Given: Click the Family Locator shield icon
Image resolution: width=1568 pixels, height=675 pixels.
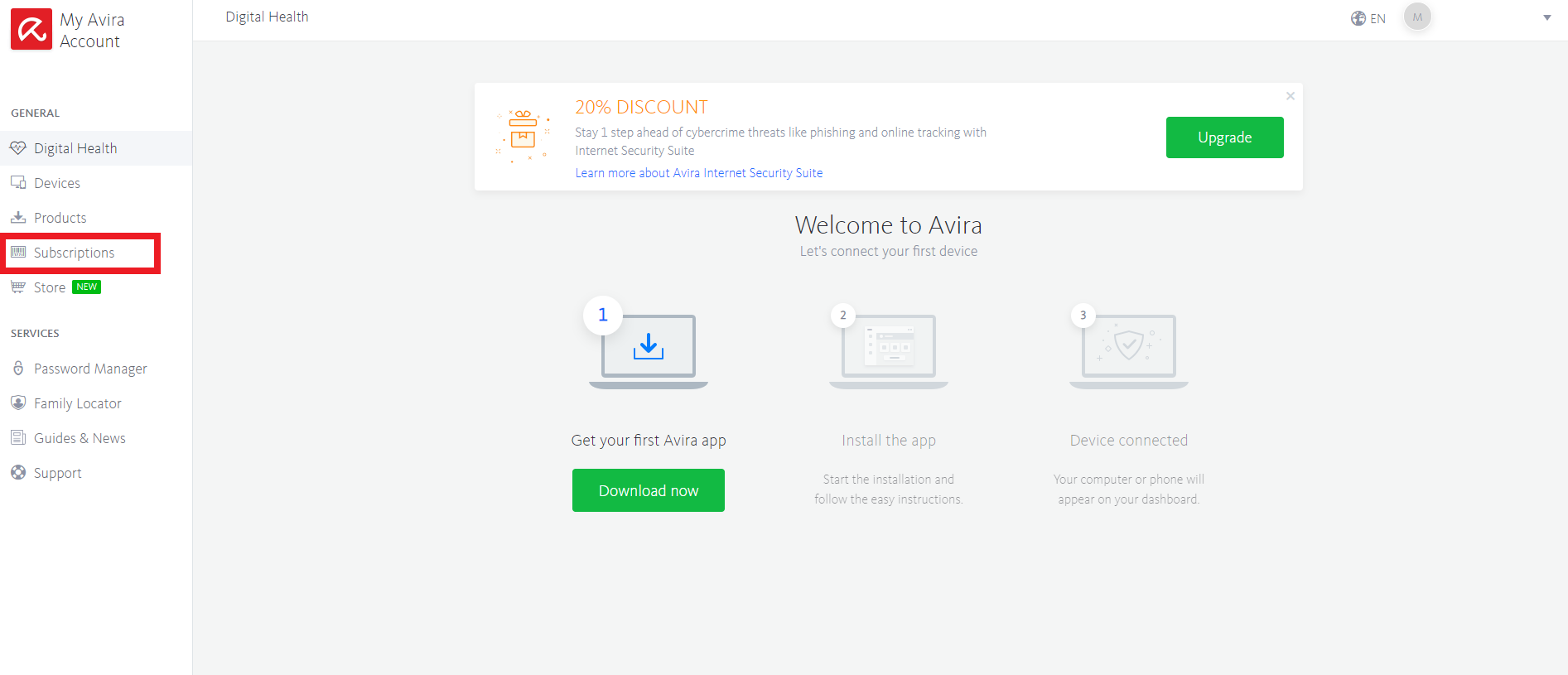Looking at the screenshot, I should 18,403.
